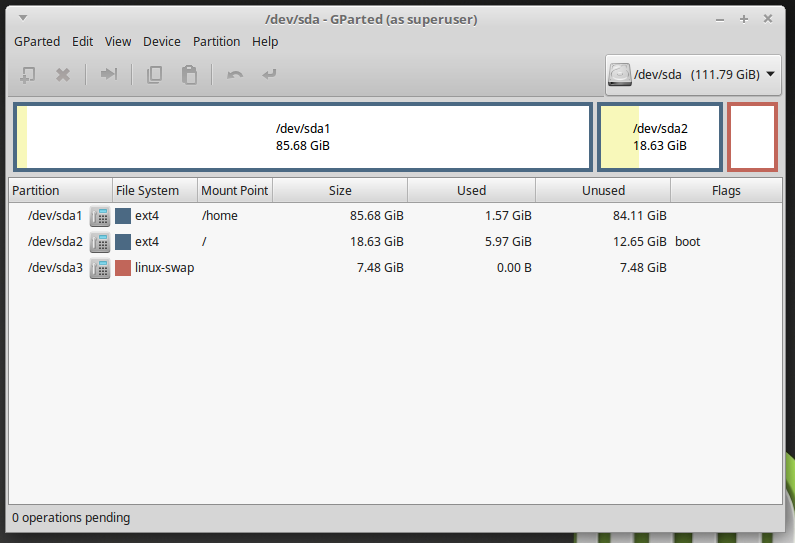795x543 pixels.
Task: Click the Copy partition toolbar icon
Action: pos(154,74)
